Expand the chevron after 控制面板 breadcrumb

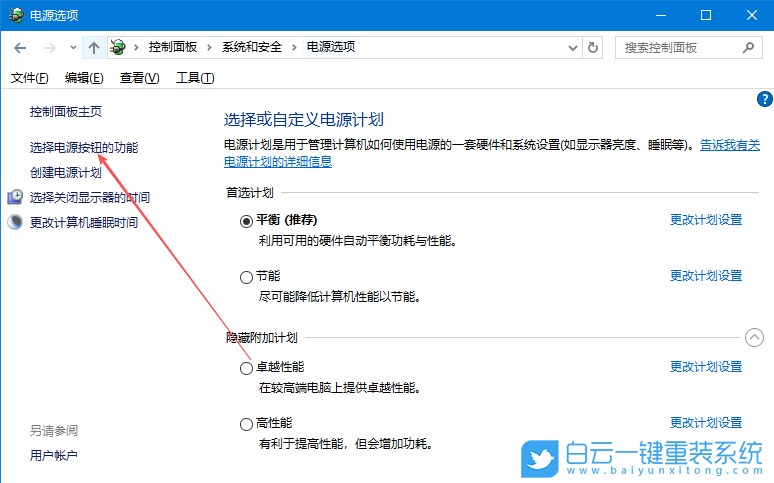[x=209, y=47]
